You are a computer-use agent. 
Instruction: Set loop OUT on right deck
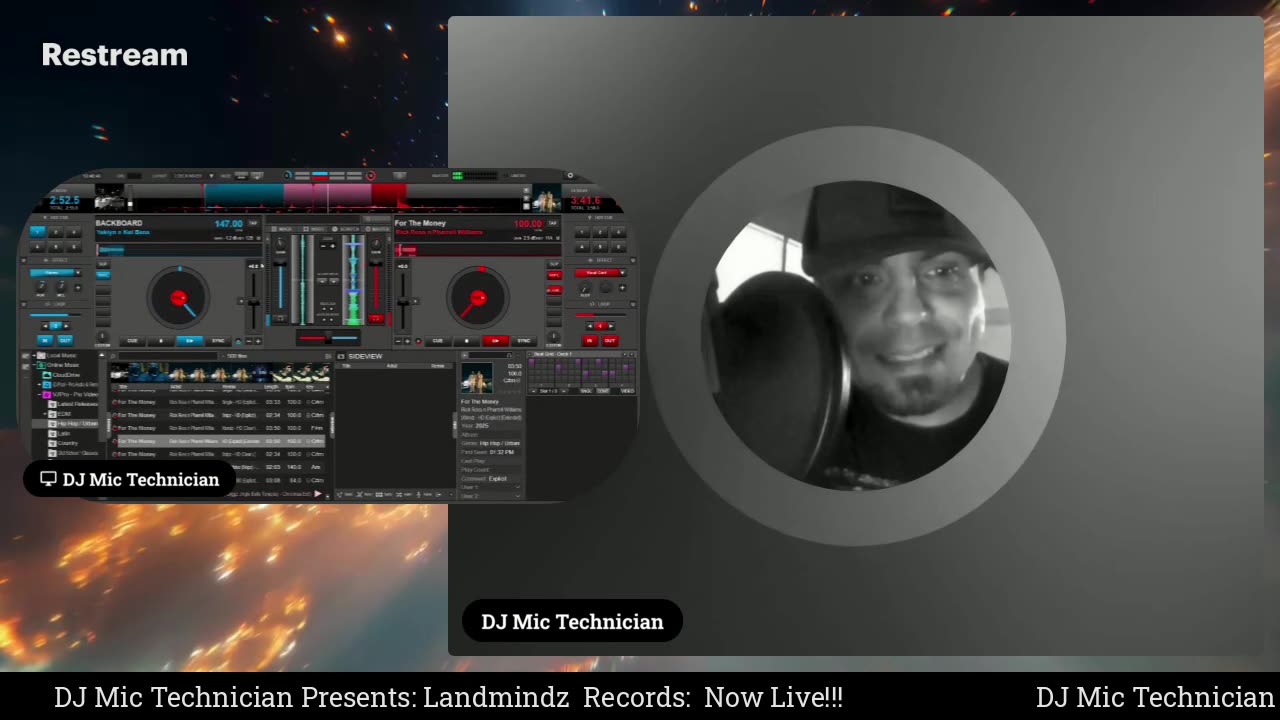pyautogui.click(x=610, y=341)
